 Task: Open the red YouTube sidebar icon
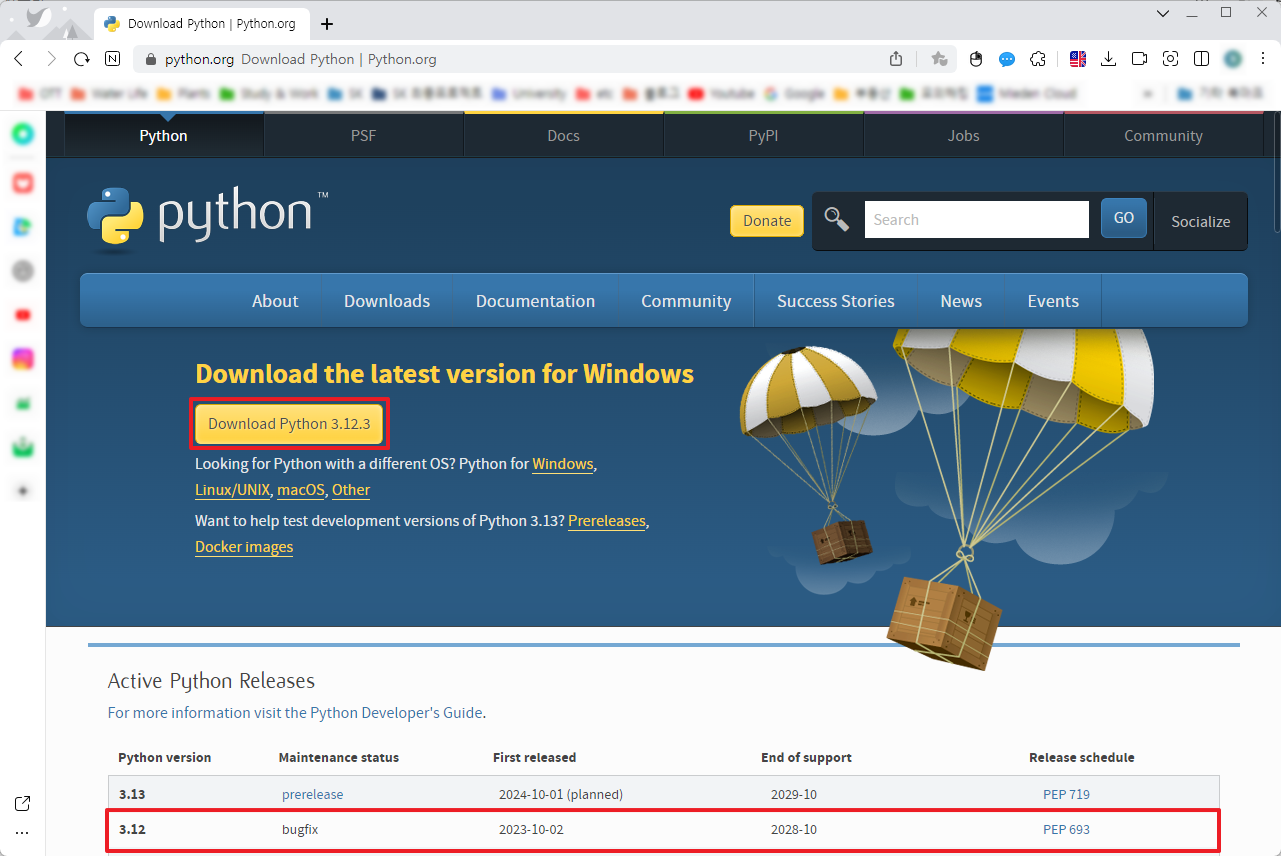coord(22,315)
